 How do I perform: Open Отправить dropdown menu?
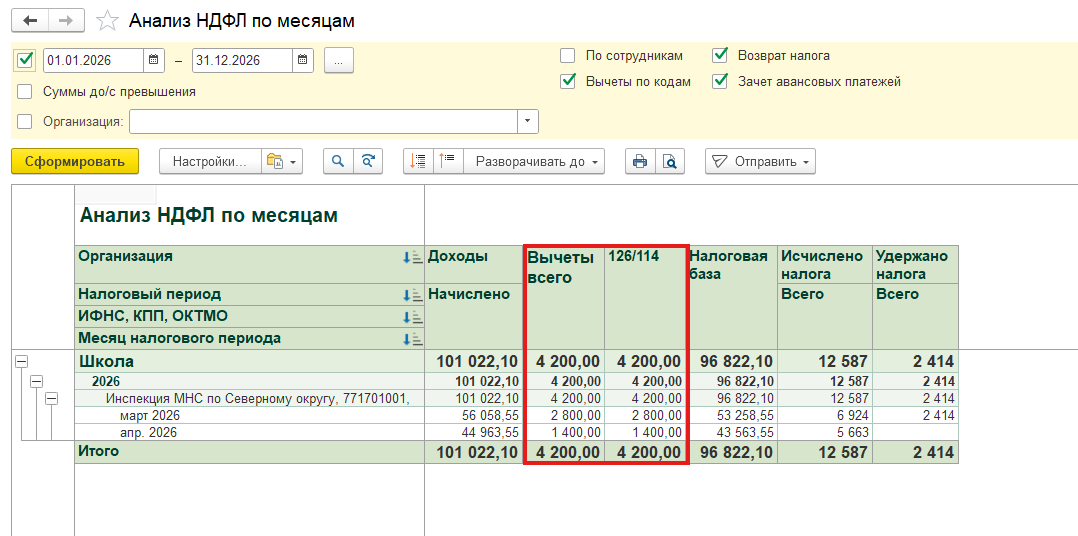[760, 161]
